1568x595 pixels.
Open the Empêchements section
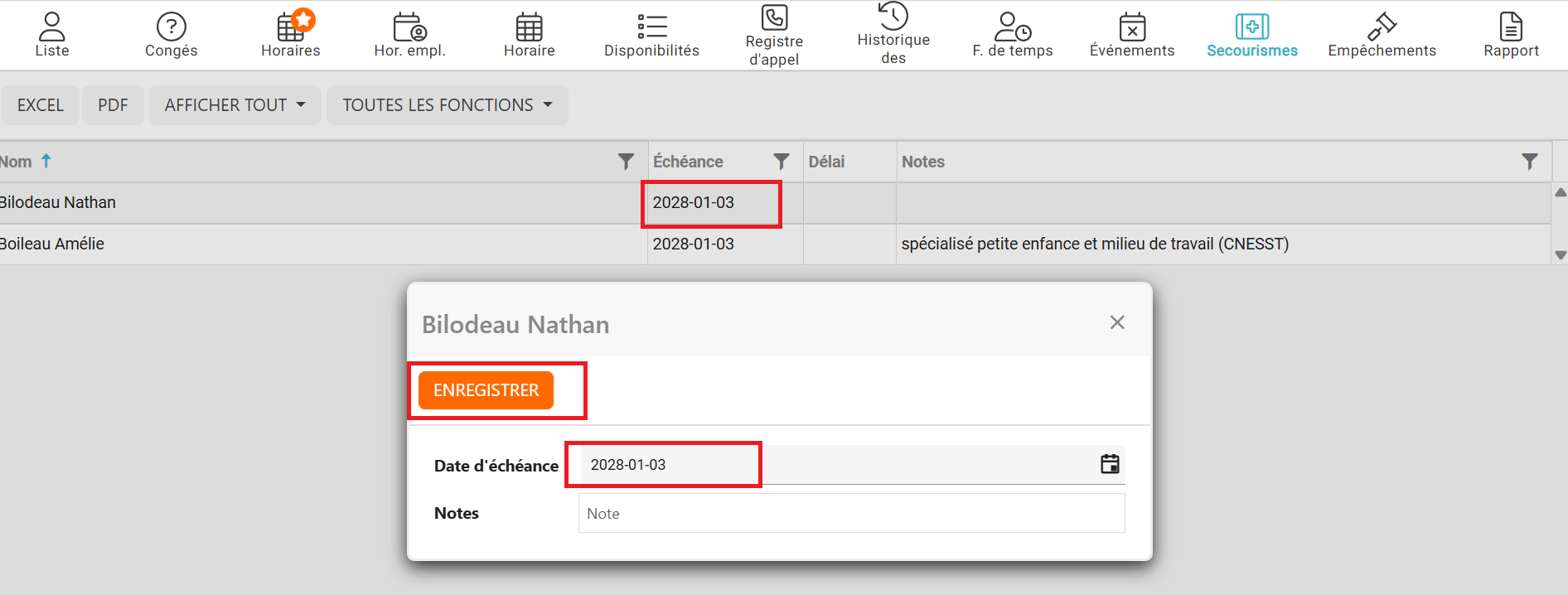pos(1382,35)
